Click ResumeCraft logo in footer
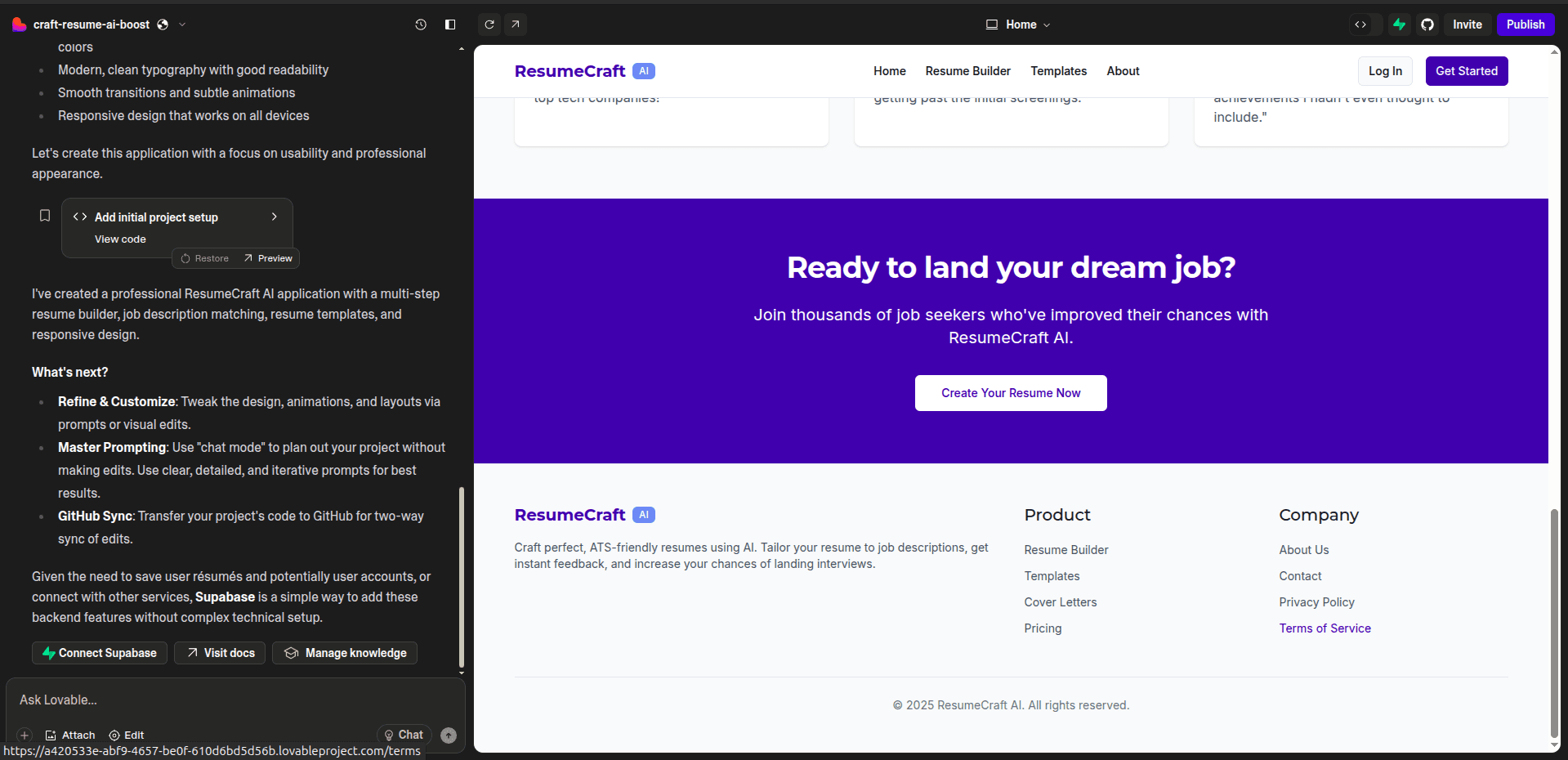Image resolution: width=1568 pixels, height=760 pixels. [x=570, y=515]
